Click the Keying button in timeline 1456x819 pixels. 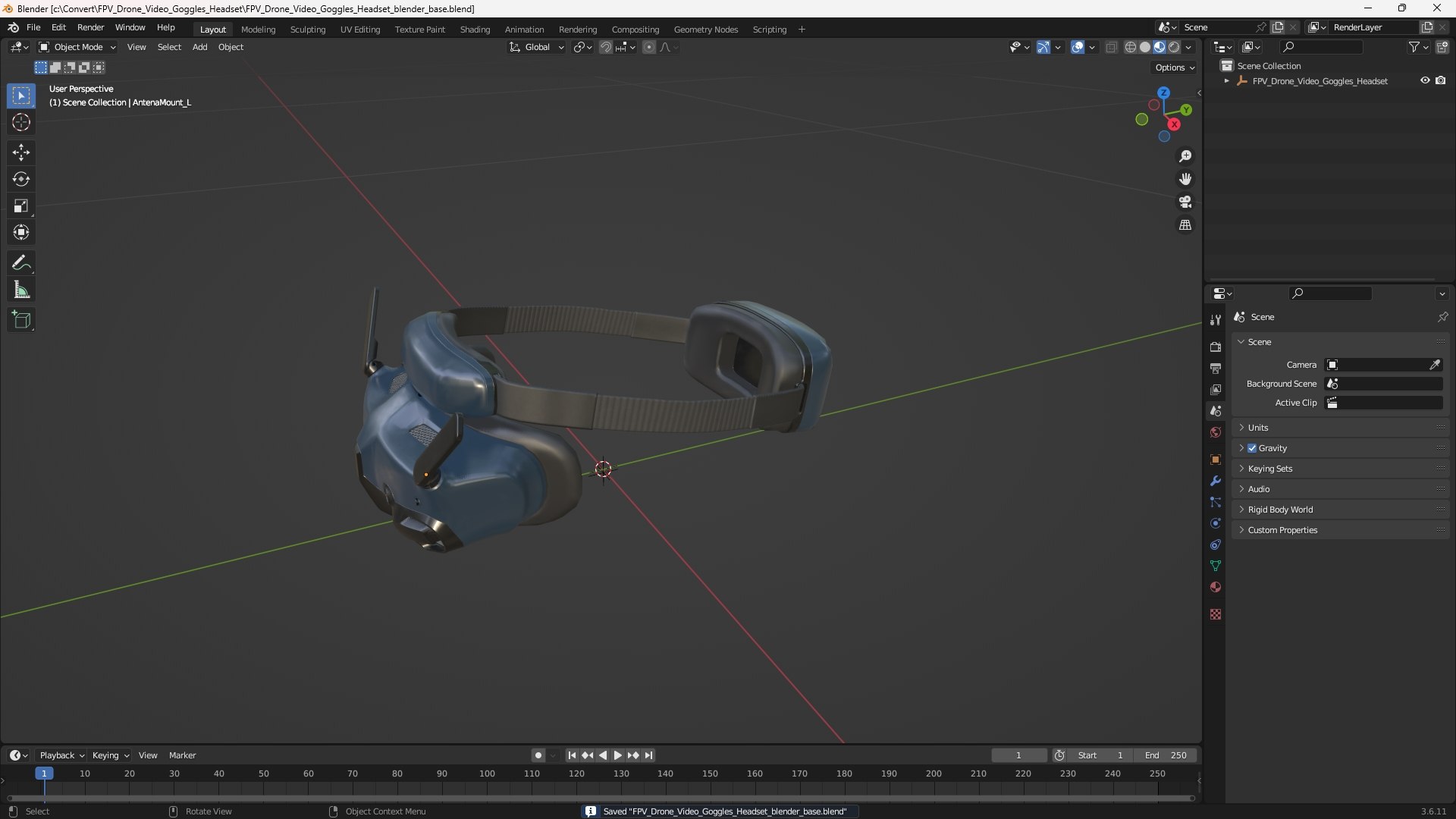pos(110,755)
